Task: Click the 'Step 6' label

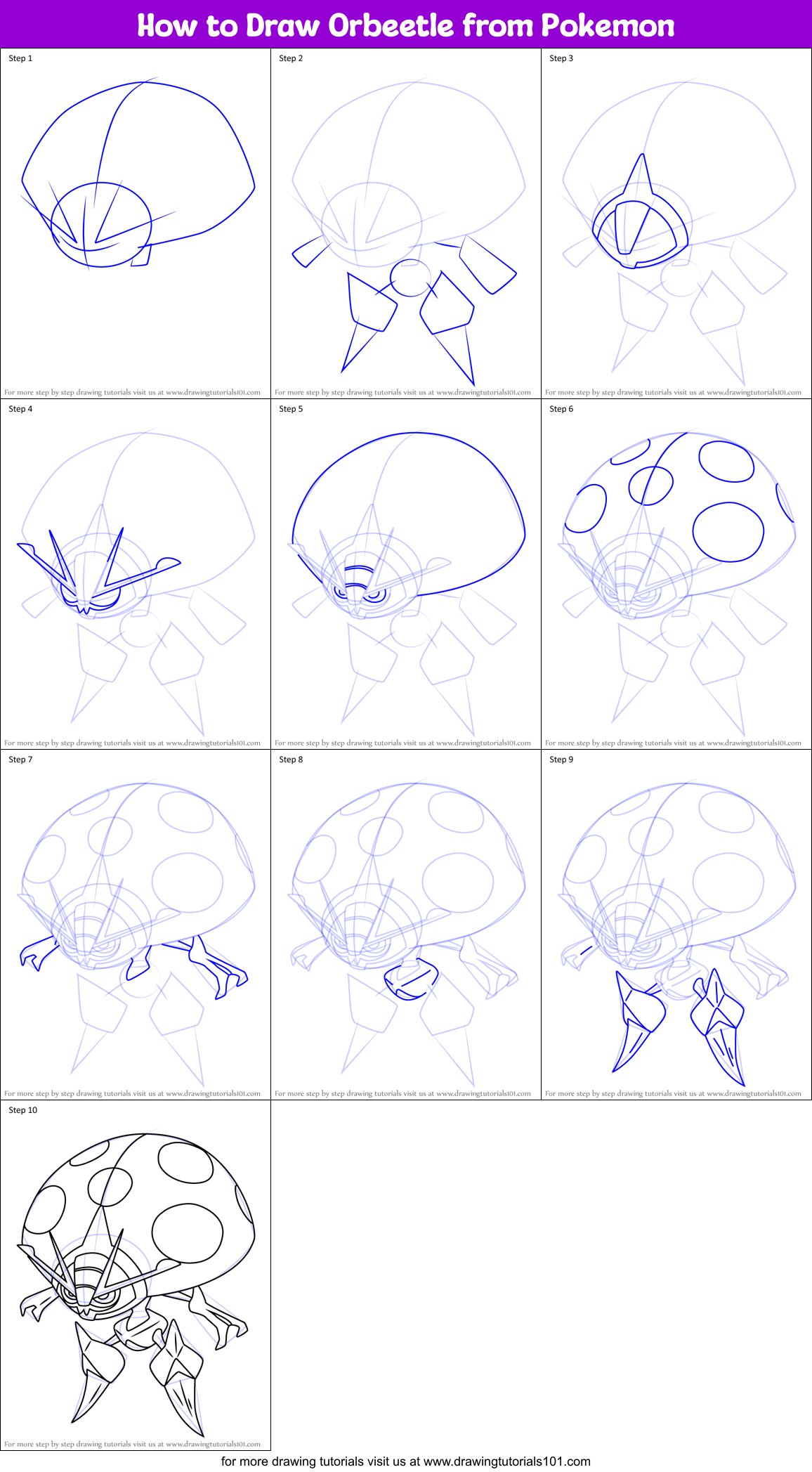Action: pyautogui.click(x=561, y=409)
